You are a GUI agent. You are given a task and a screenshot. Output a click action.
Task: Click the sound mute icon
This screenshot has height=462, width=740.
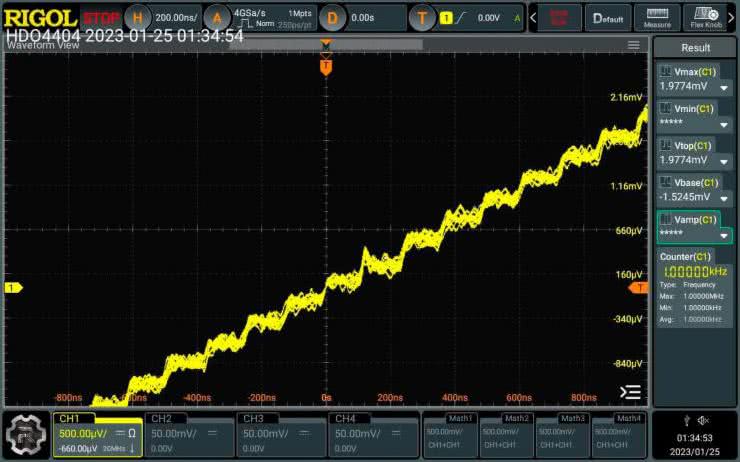(703, 420)
